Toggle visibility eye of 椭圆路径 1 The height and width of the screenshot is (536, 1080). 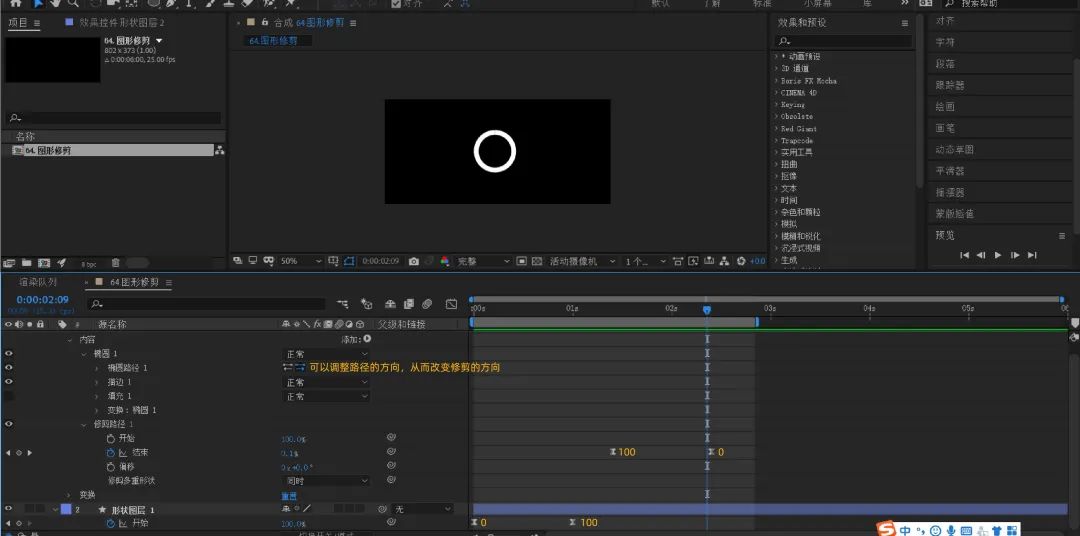tap(8, 367)
